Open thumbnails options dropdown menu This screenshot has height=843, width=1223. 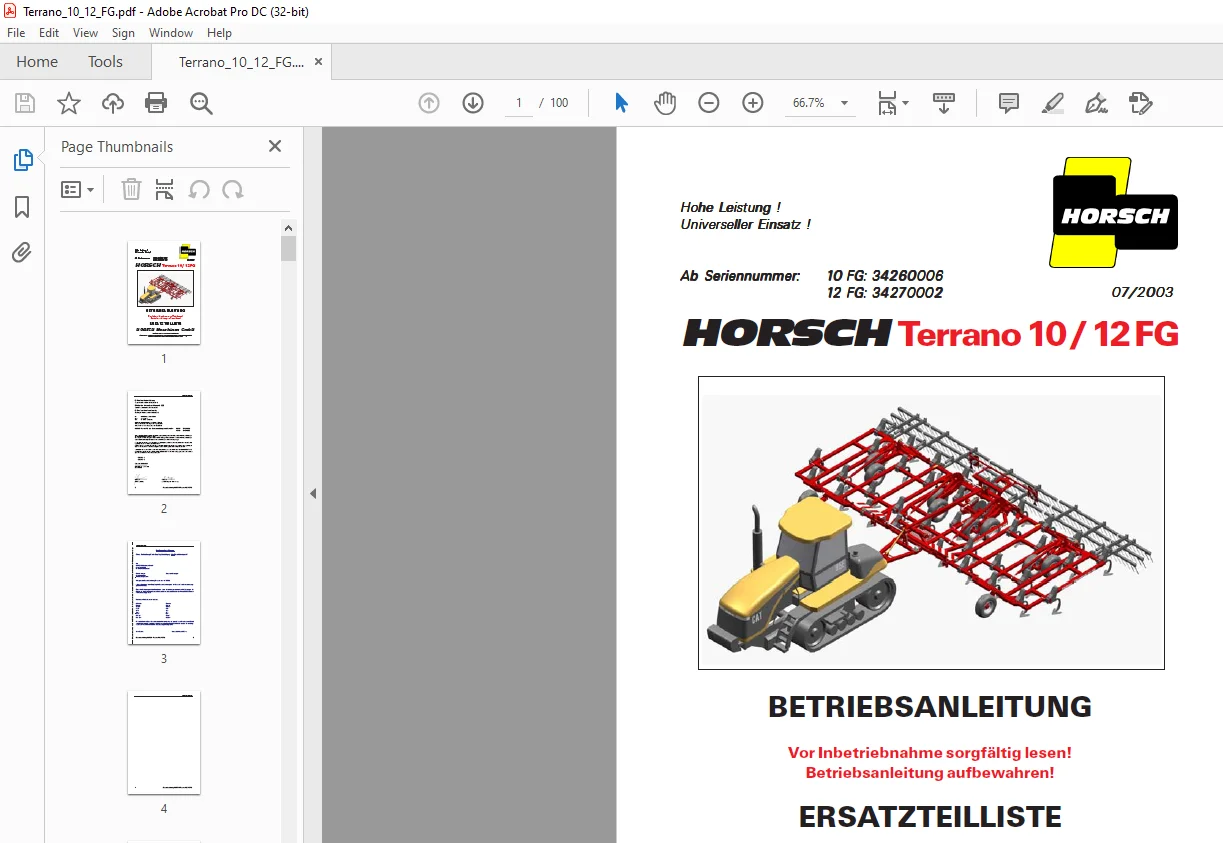[x=77, y=190]
